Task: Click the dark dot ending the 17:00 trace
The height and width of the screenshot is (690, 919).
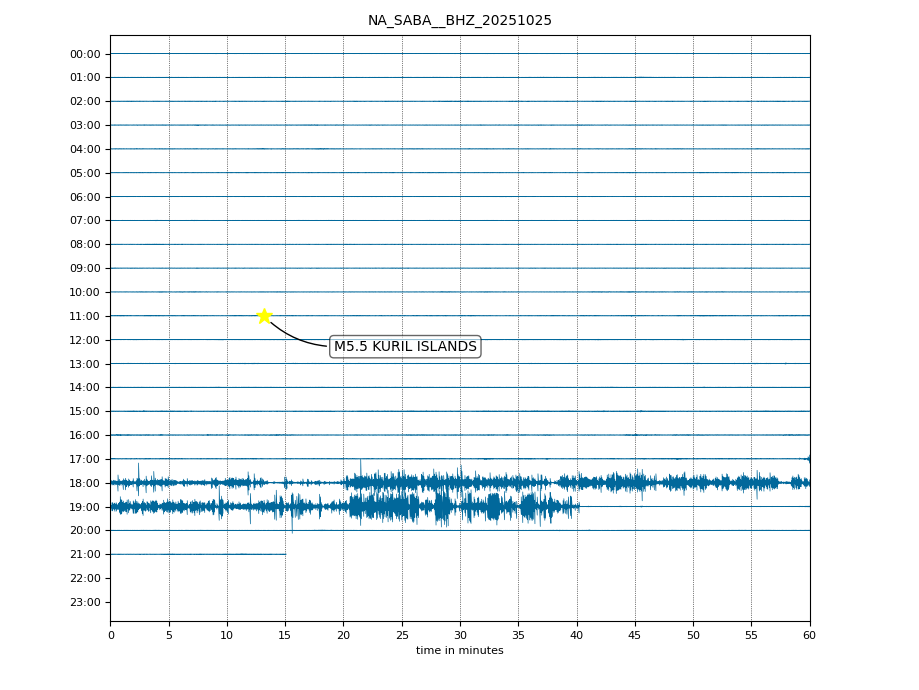Action: (809, 459)
